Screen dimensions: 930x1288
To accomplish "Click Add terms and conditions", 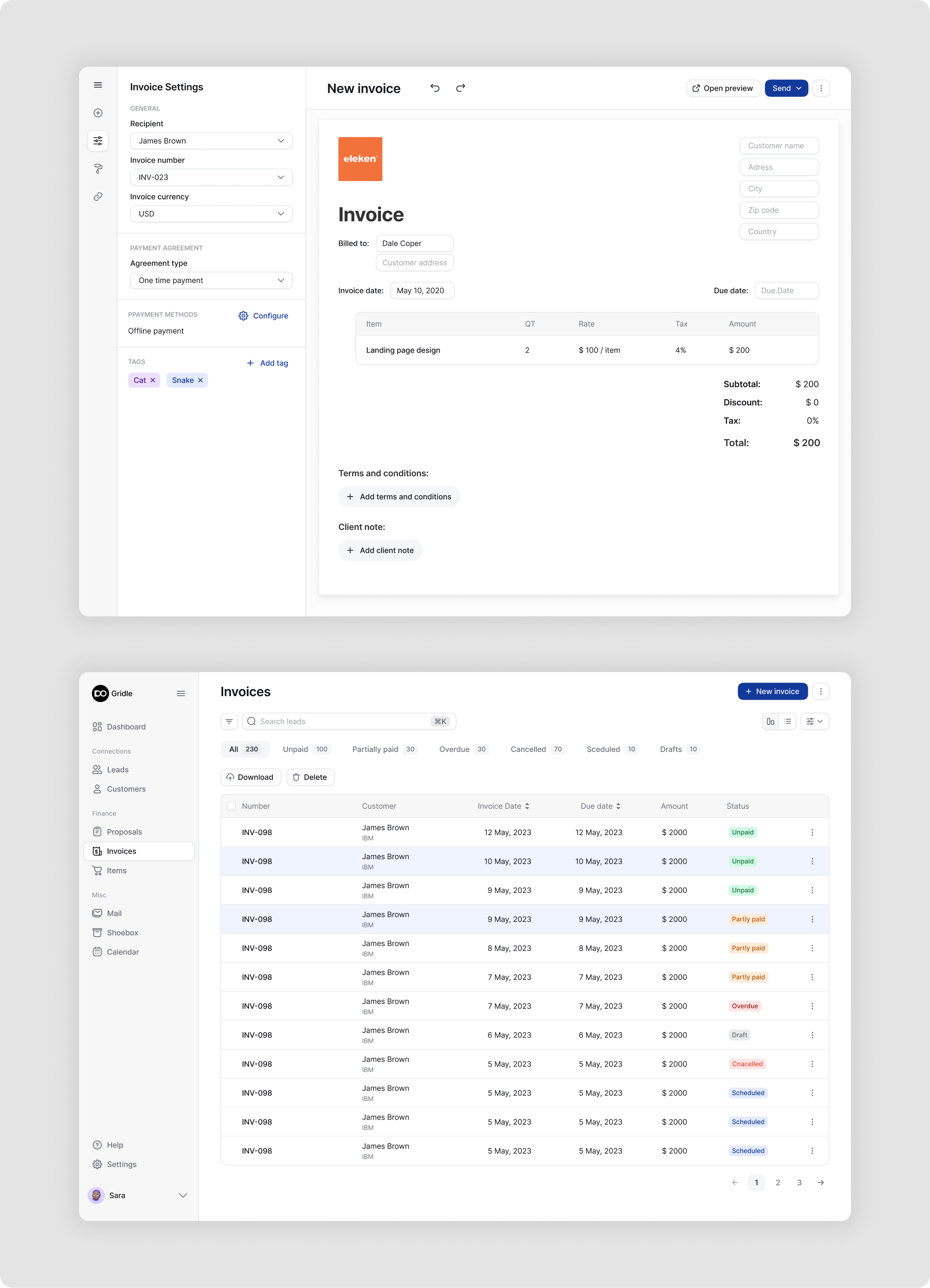I will [399, 497].
